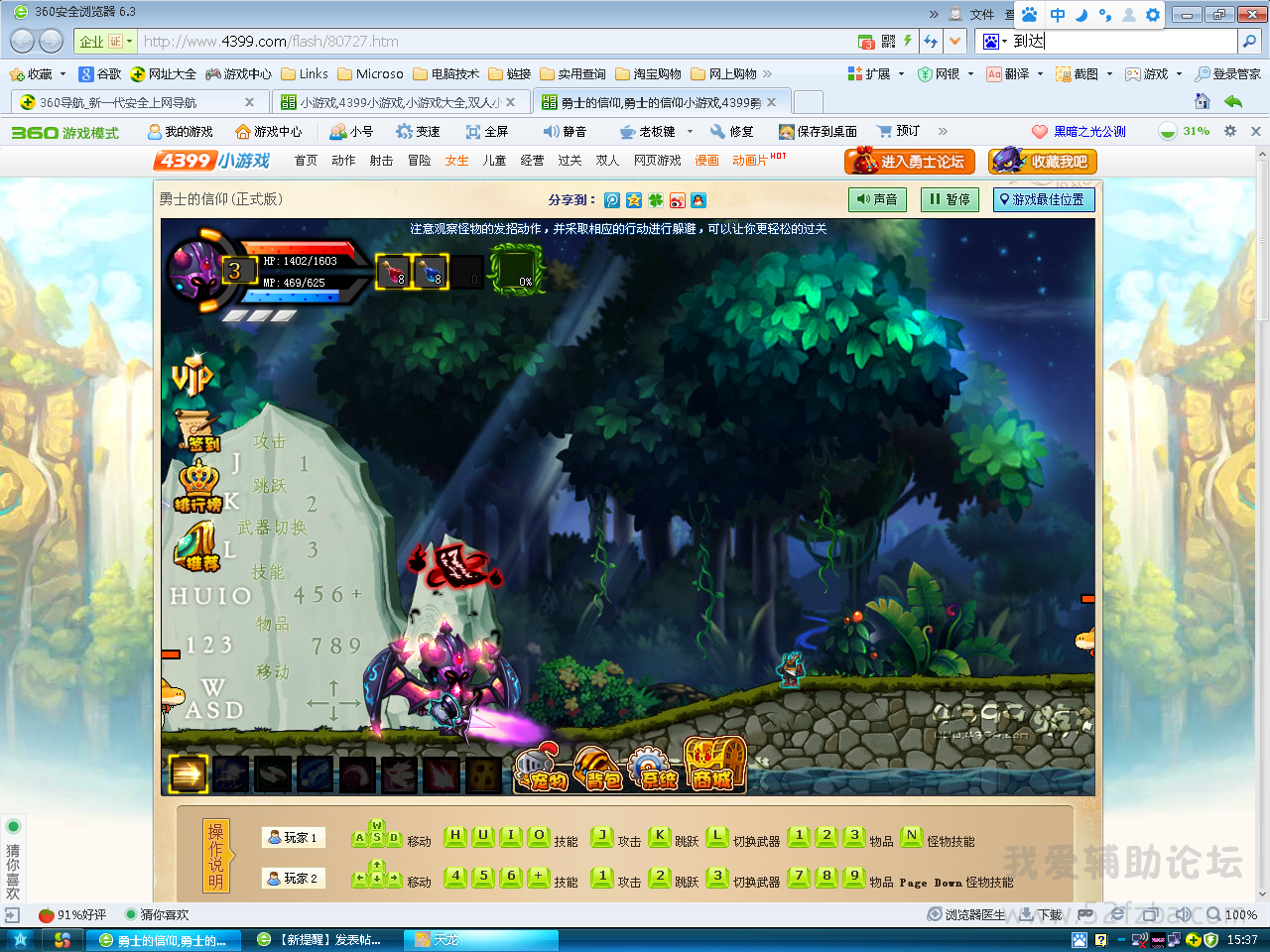
Task: Expand the 扩展 extensions dropdown
Action: (x=901, y=73)
